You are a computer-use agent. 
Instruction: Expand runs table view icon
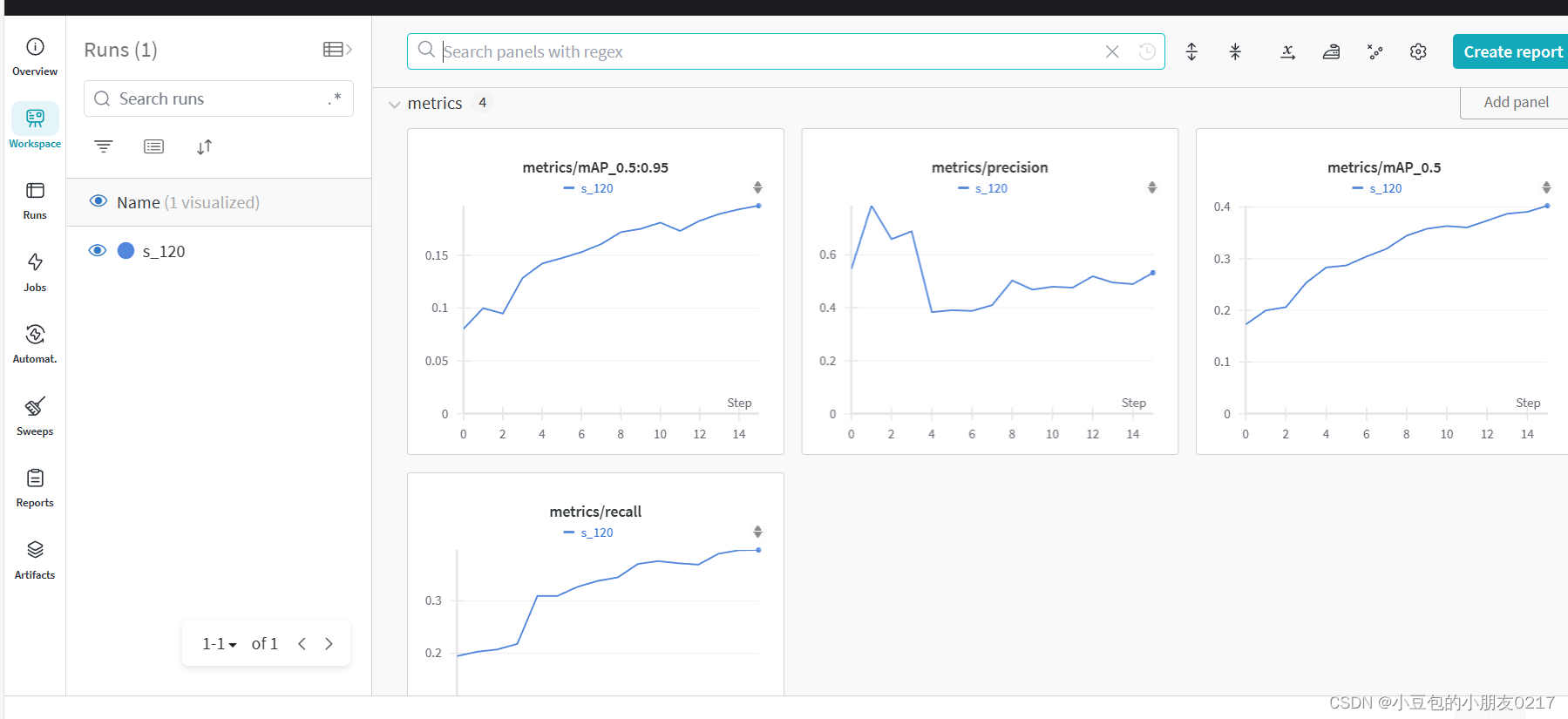click(x=337, y=50)
